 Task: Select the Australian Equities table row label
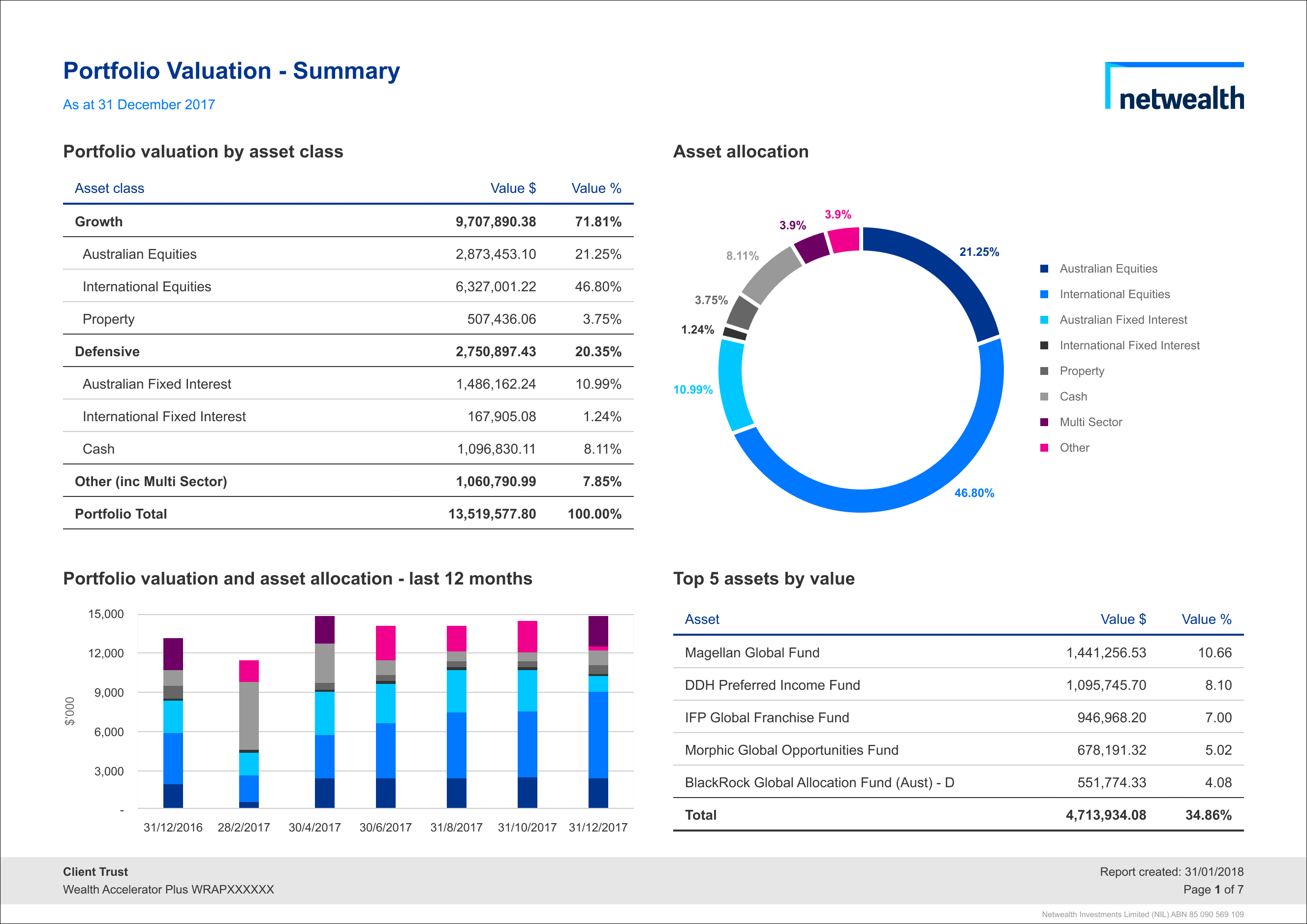pos(139,254)
